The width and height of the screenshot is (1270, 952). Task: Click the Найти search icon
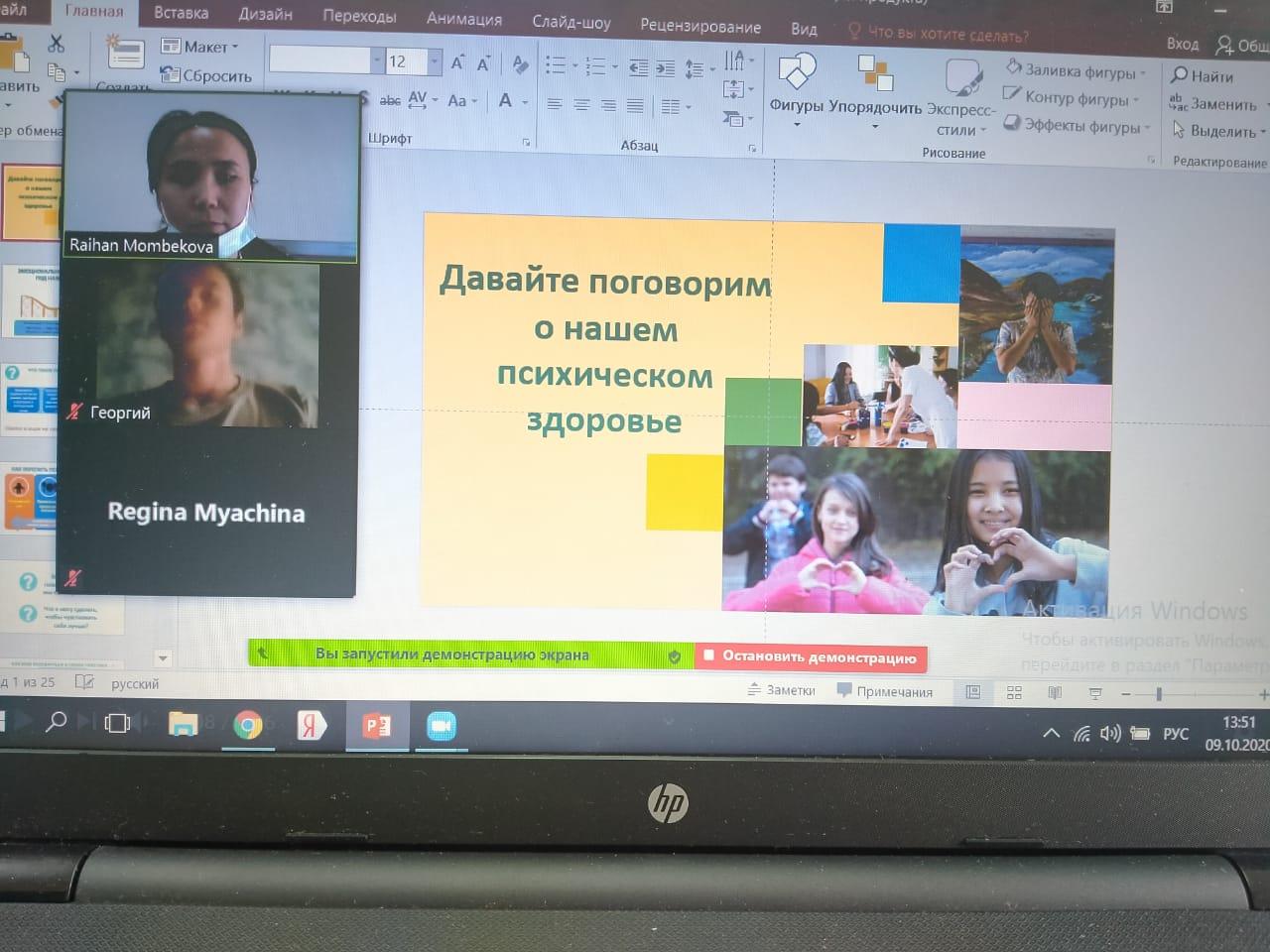[x=1202, y=76]
